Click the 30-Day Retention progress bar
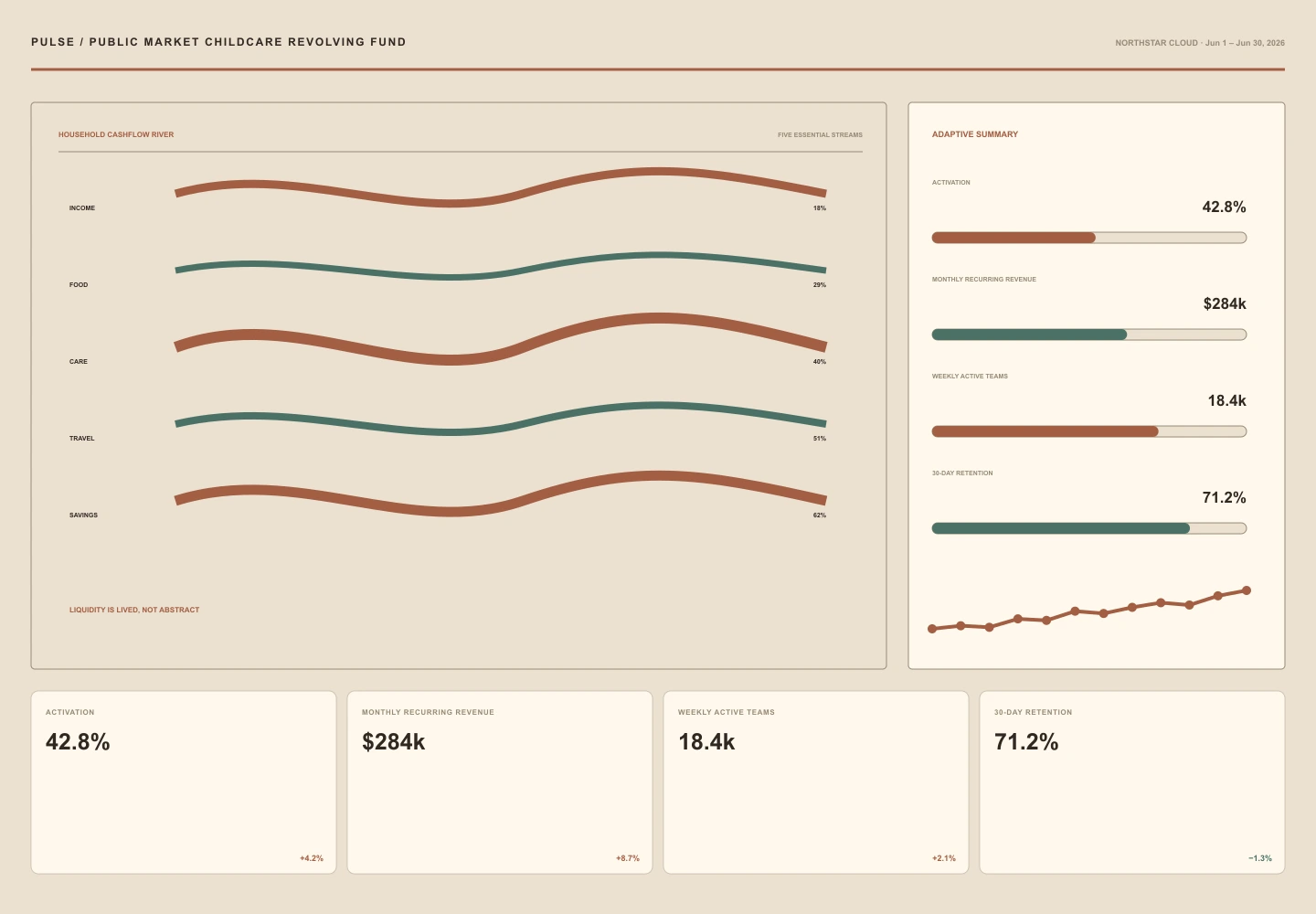The width and height of the screenshot is (1316, 914). [1089, 528]
